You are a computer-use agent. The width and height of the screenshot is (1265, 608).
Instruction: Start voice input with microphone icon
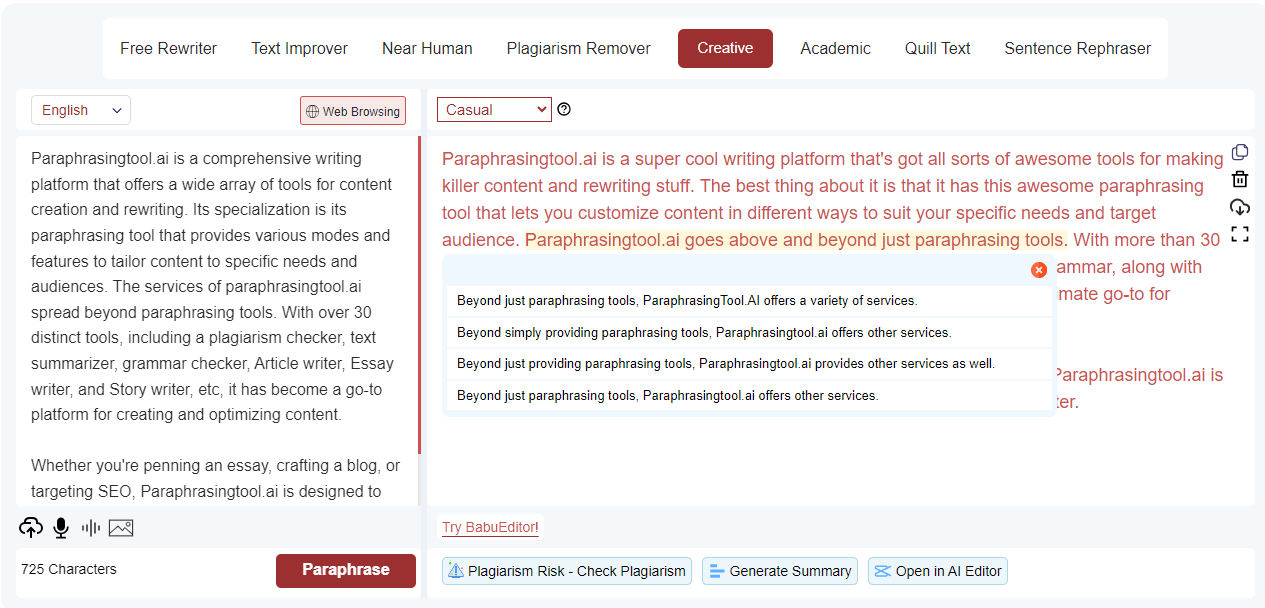point(61,527)
